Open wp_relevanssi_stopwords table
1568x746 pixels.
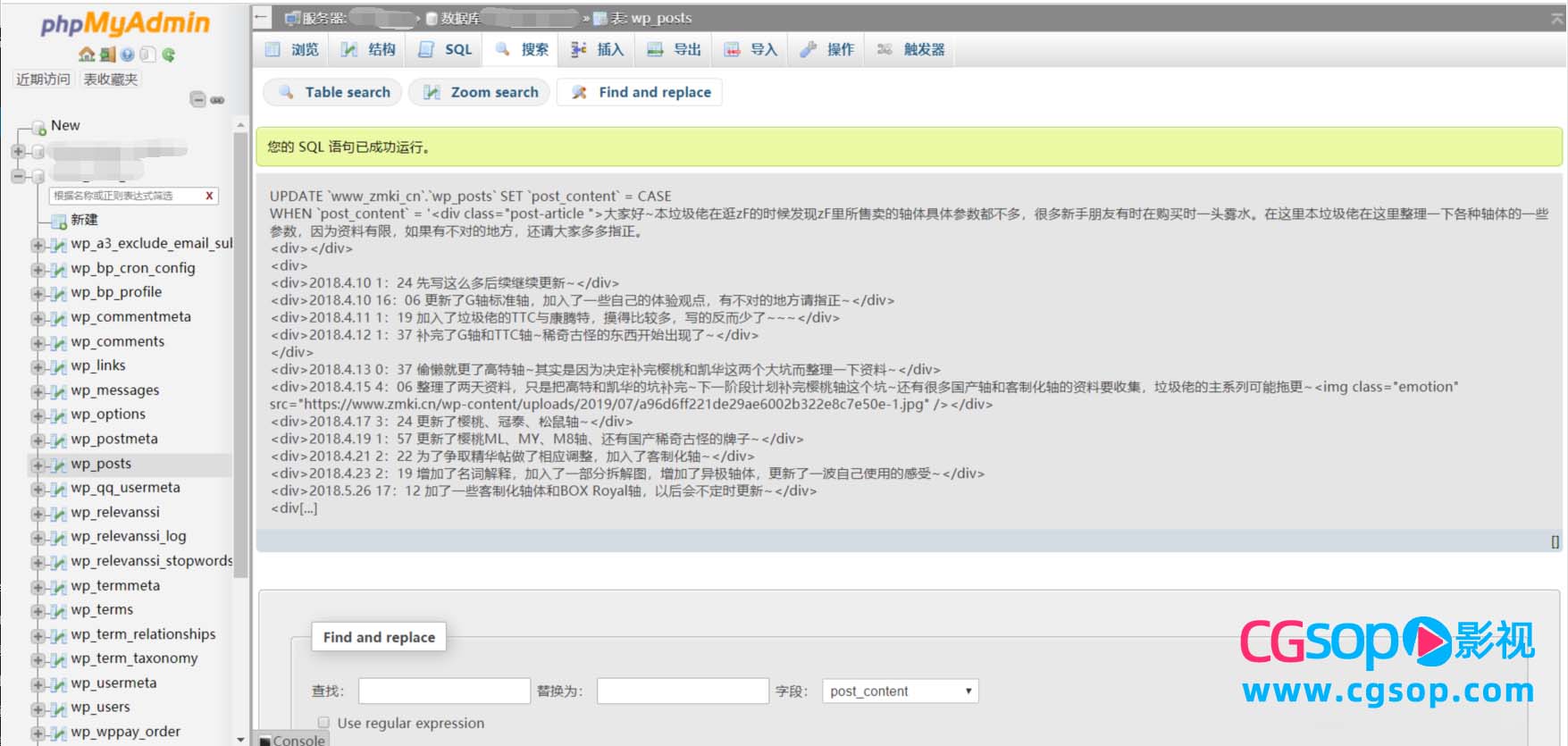[151, 562]
